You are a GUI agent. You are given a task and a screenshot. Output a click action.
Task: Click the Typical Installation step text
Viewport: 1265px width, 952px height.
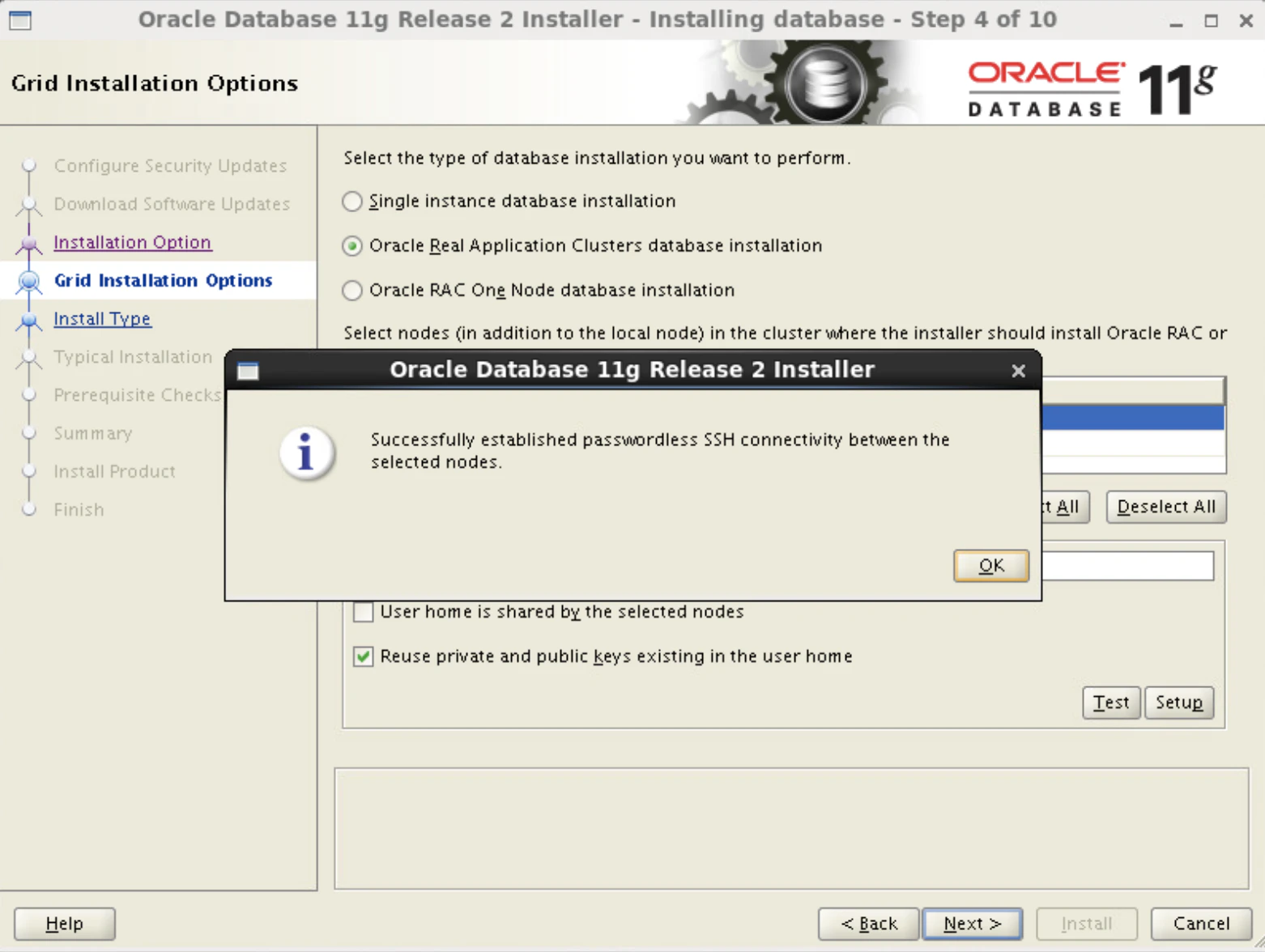click(x=133, y=357)
